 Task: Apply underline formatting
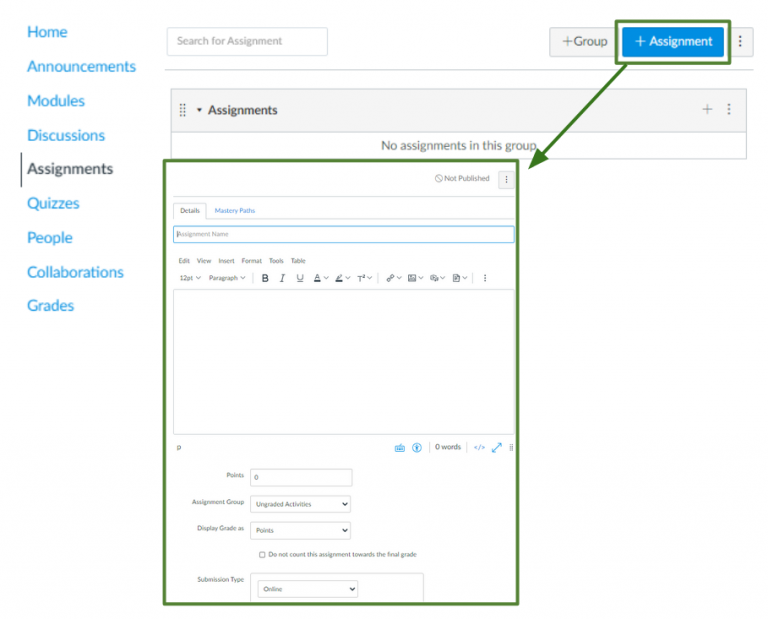300,278
